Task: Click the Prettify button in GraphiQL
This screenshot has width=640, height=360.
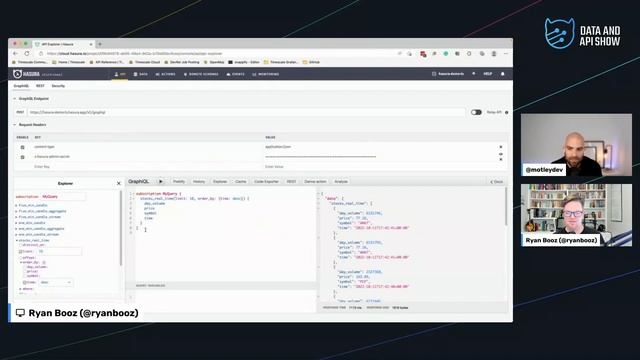Action: 179,182
